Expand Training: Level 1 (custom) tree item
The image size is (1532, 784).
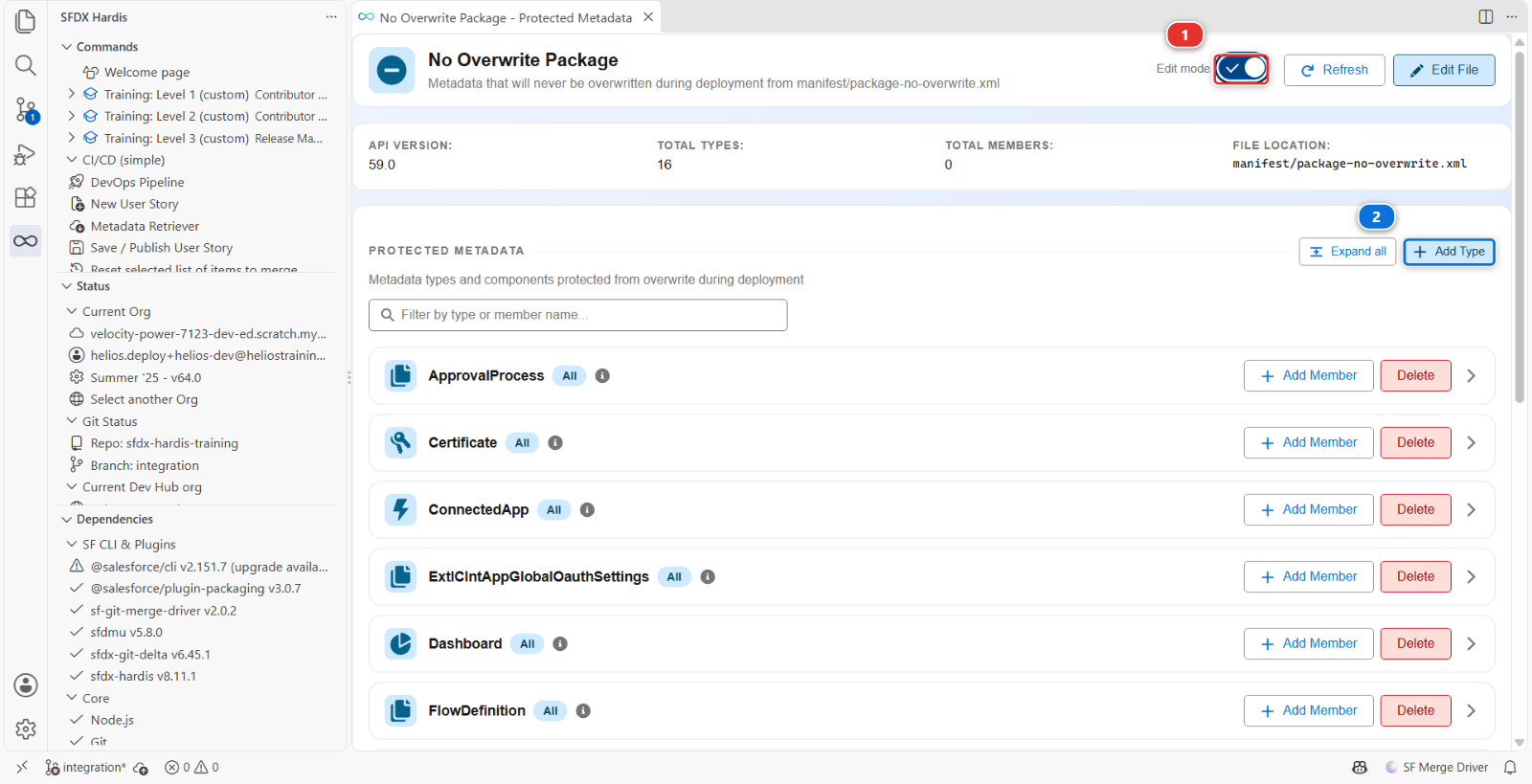[72, 94]
